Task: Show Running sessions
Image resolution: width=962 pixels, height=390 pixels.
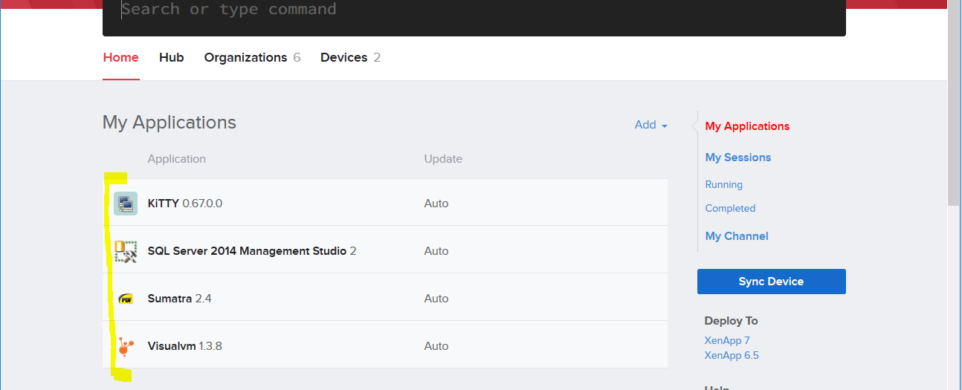Action: pyautogui.click(x=724, y=185)
